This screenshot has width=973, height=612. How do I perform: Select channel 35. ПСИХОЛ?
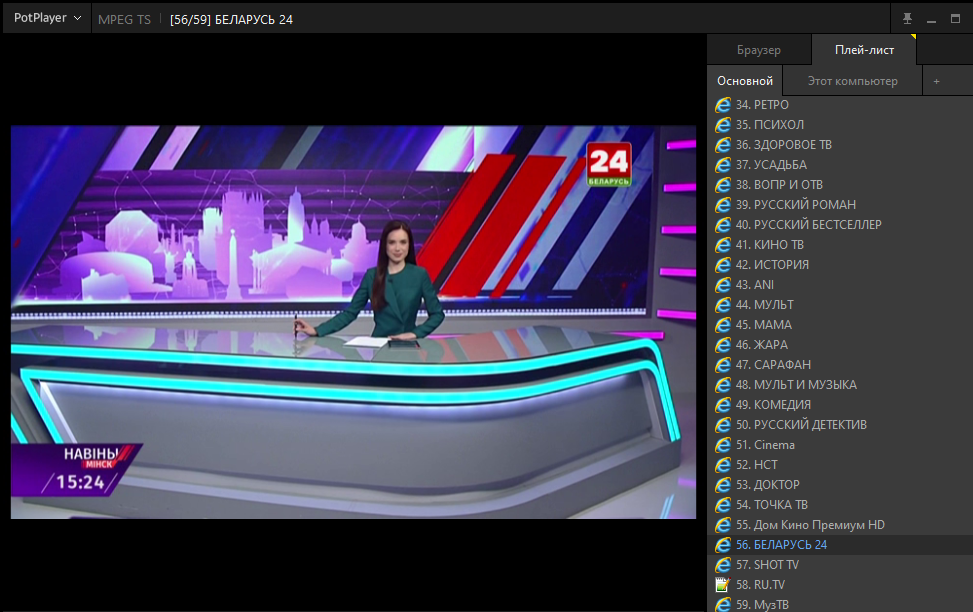[840, 125]
